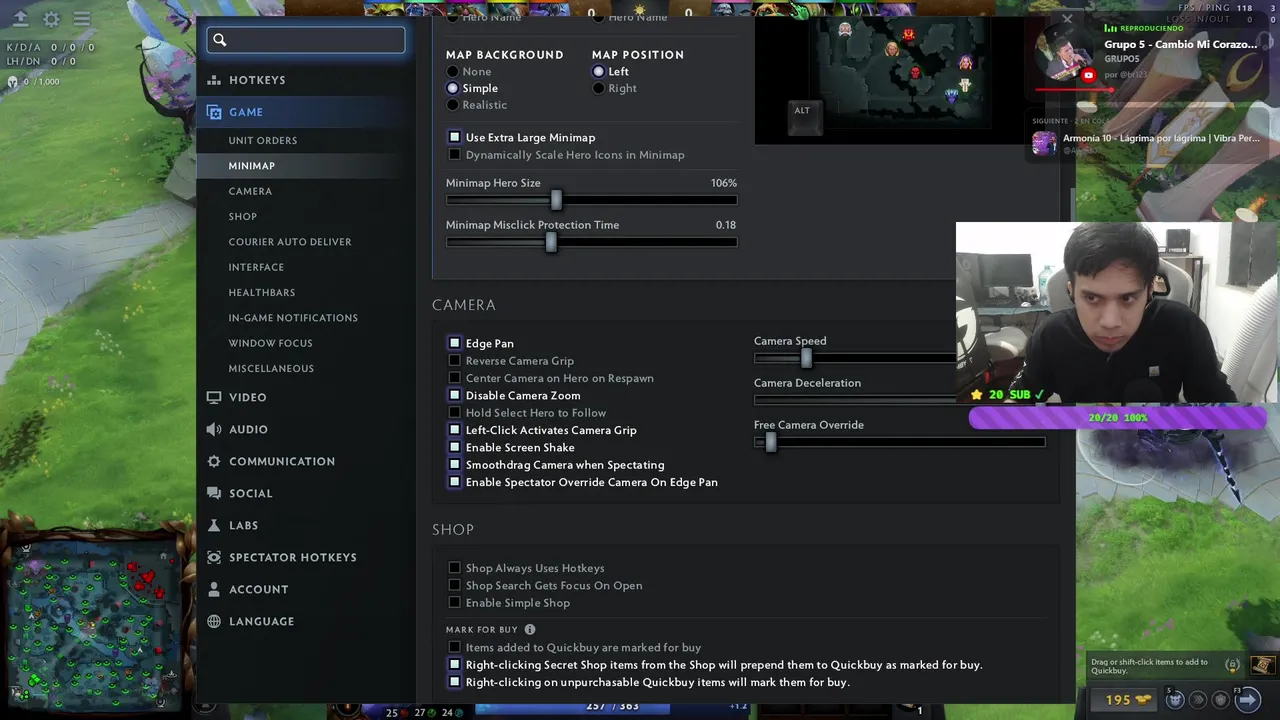Click the dashboard arrow icon at top-left
This screenshot has height=720, width=1280.
[x=20, y=19]
